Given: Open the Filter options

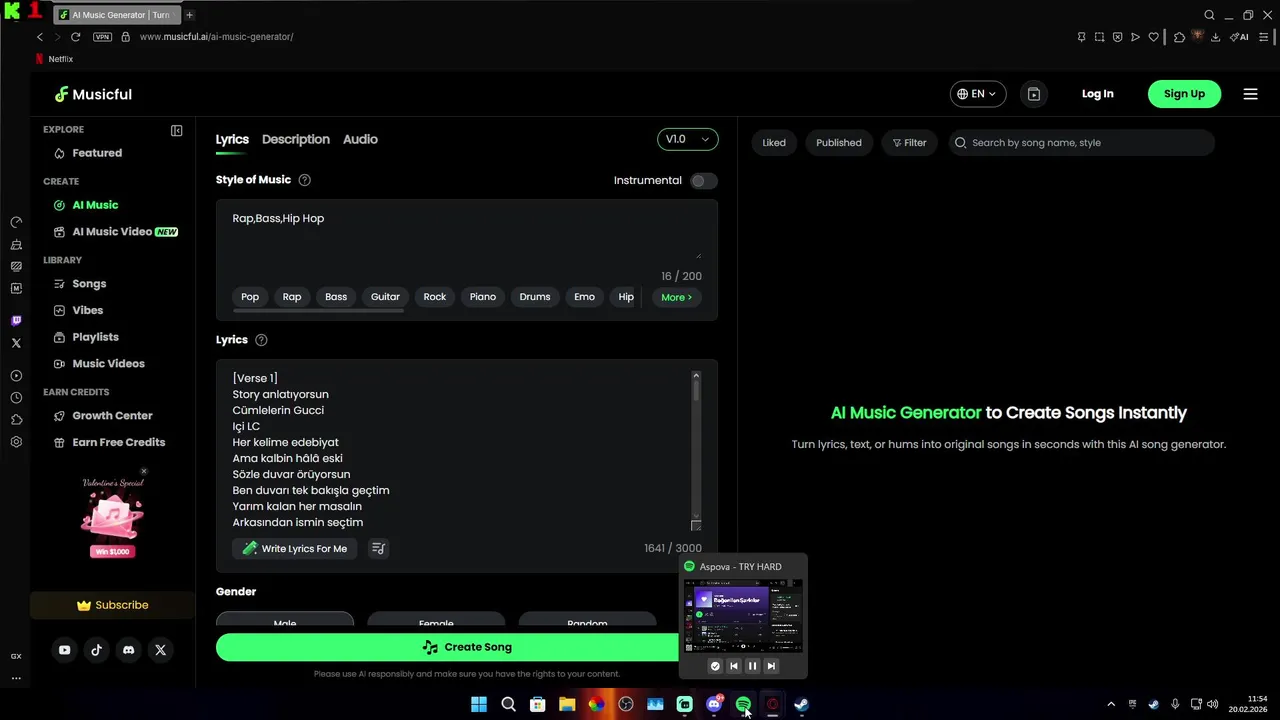Looking at the screenshot, I should [x=909, y=143].
